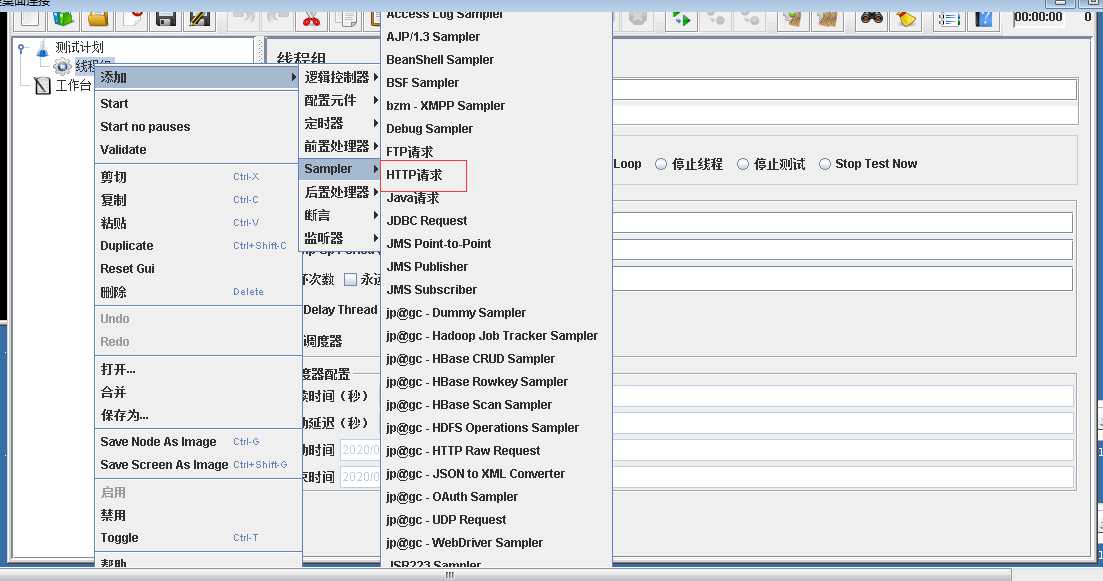The width and height of the screenshot is (1103, 581).
Task: Click Validate in the context menu
Action: [123, 150]
